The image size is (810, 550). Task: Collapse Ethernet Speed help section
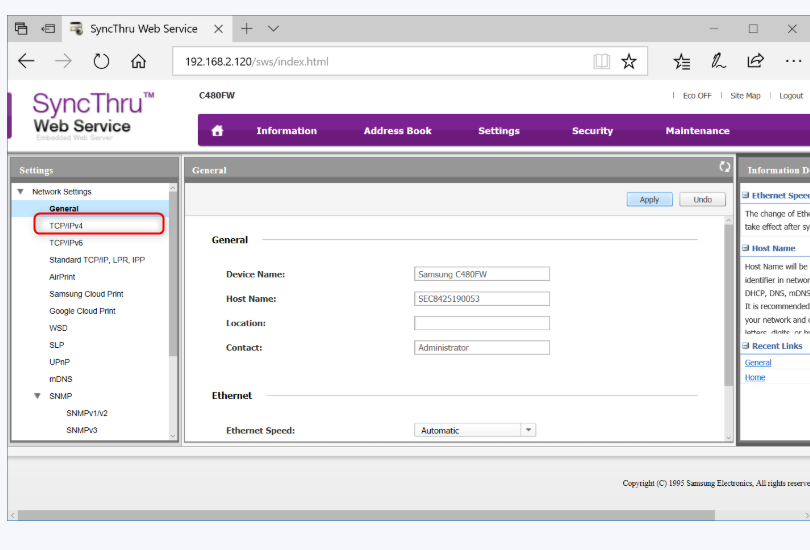point(745,195)
